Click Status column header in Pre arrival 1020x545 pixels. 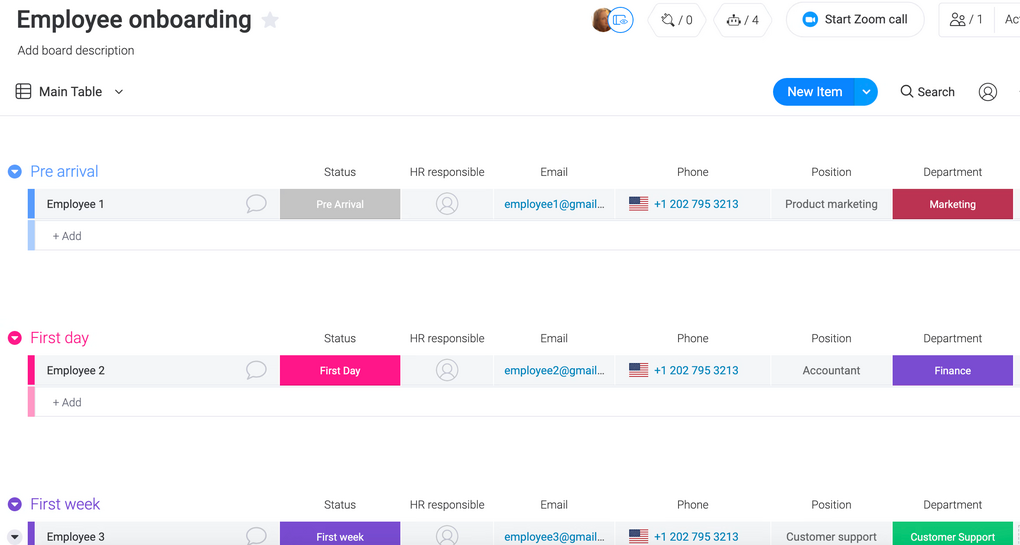[x=340, y=172]
